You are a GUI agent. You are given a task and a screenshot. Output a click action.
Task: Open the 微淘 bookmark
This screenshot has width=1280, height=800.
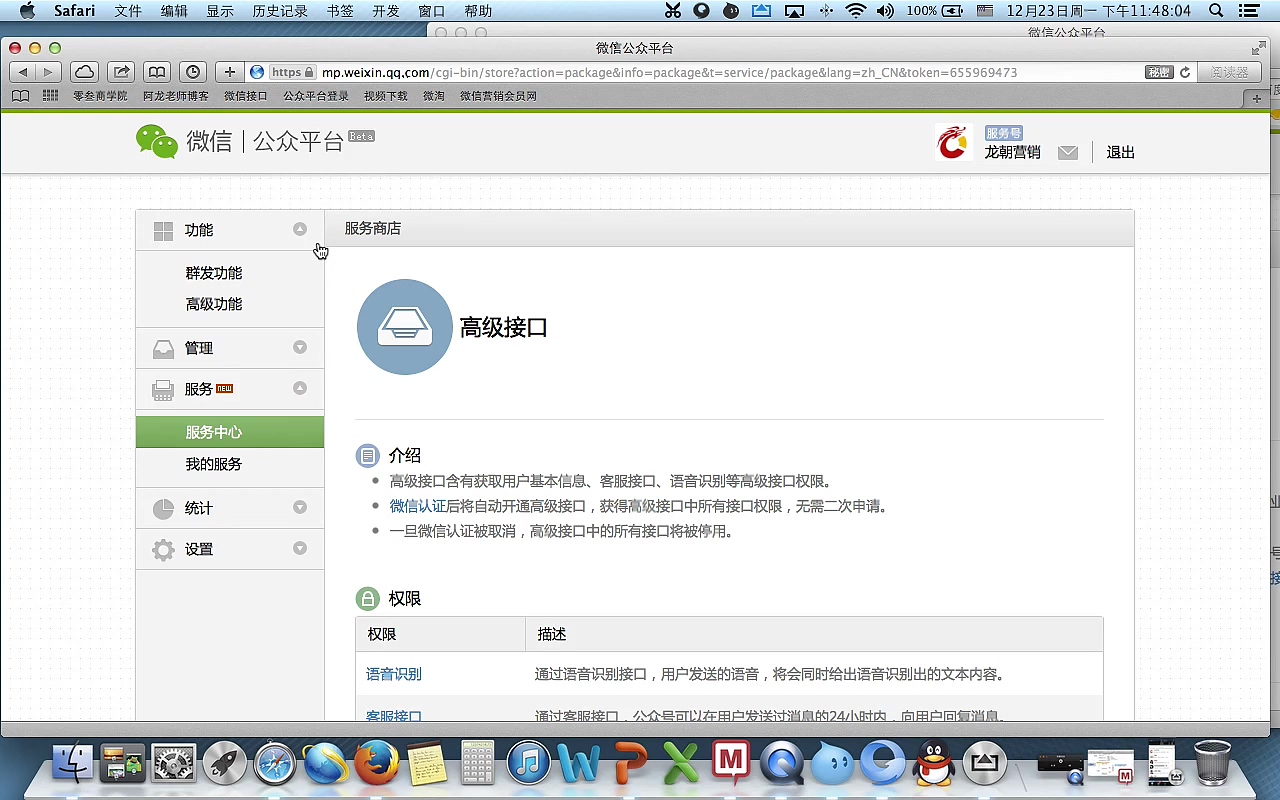tap(434, 96)
